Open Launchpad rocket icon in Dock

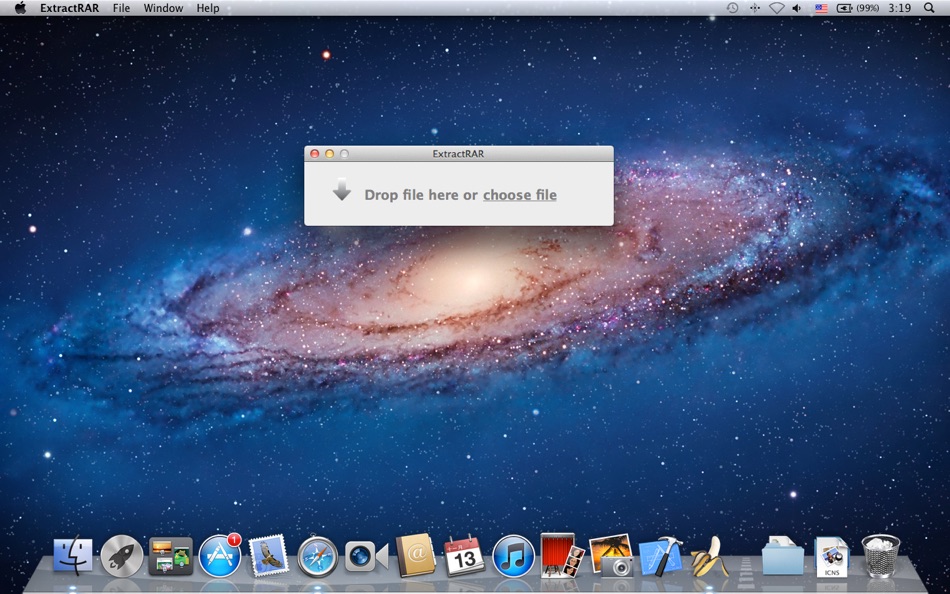pos(122,556)
